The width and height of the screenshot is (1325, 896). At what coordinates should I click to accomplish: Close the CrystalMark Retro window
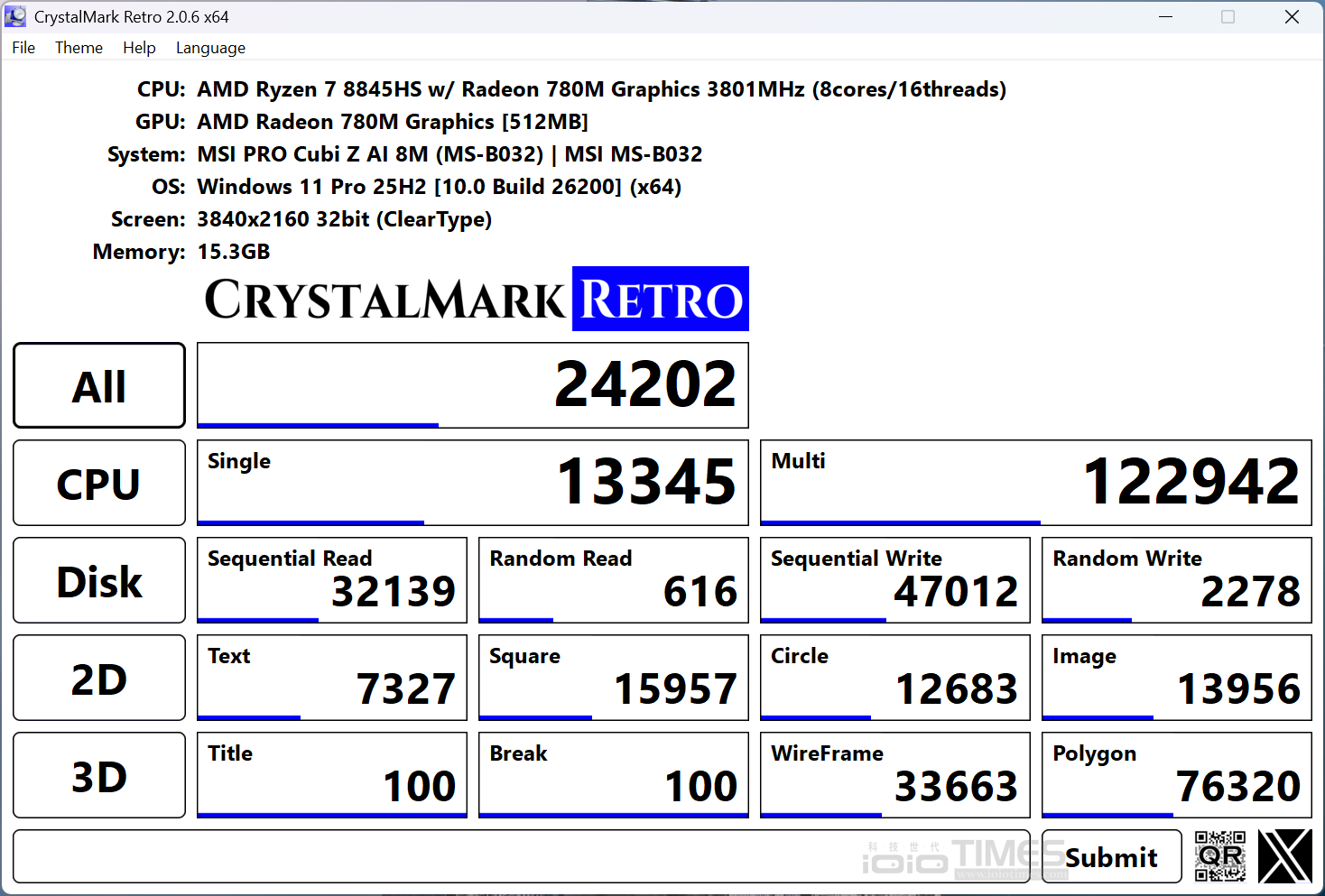[x=1292, y=17]
